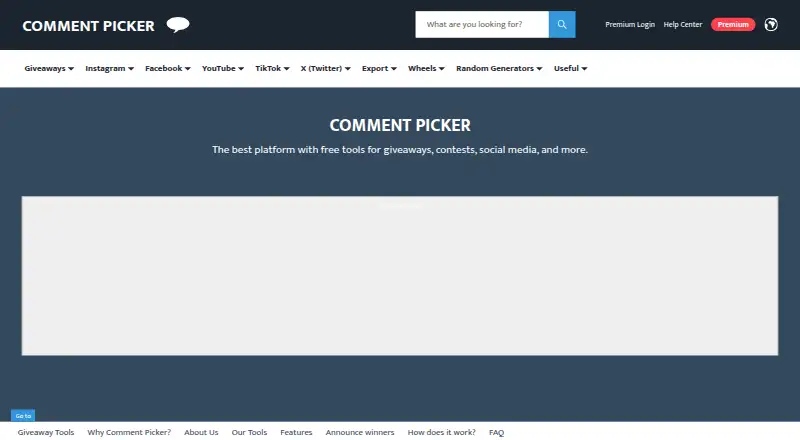Open the globe language selector icon
Viewport: 800px width, 440px height.
click(771, 25)
